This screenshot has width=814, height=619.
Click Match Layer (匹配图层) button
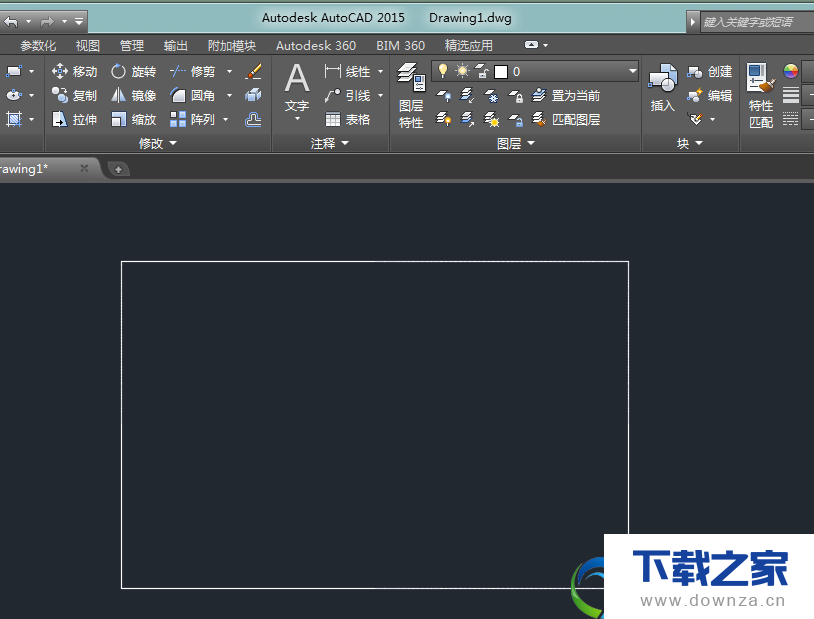click(x=566, y=119)
